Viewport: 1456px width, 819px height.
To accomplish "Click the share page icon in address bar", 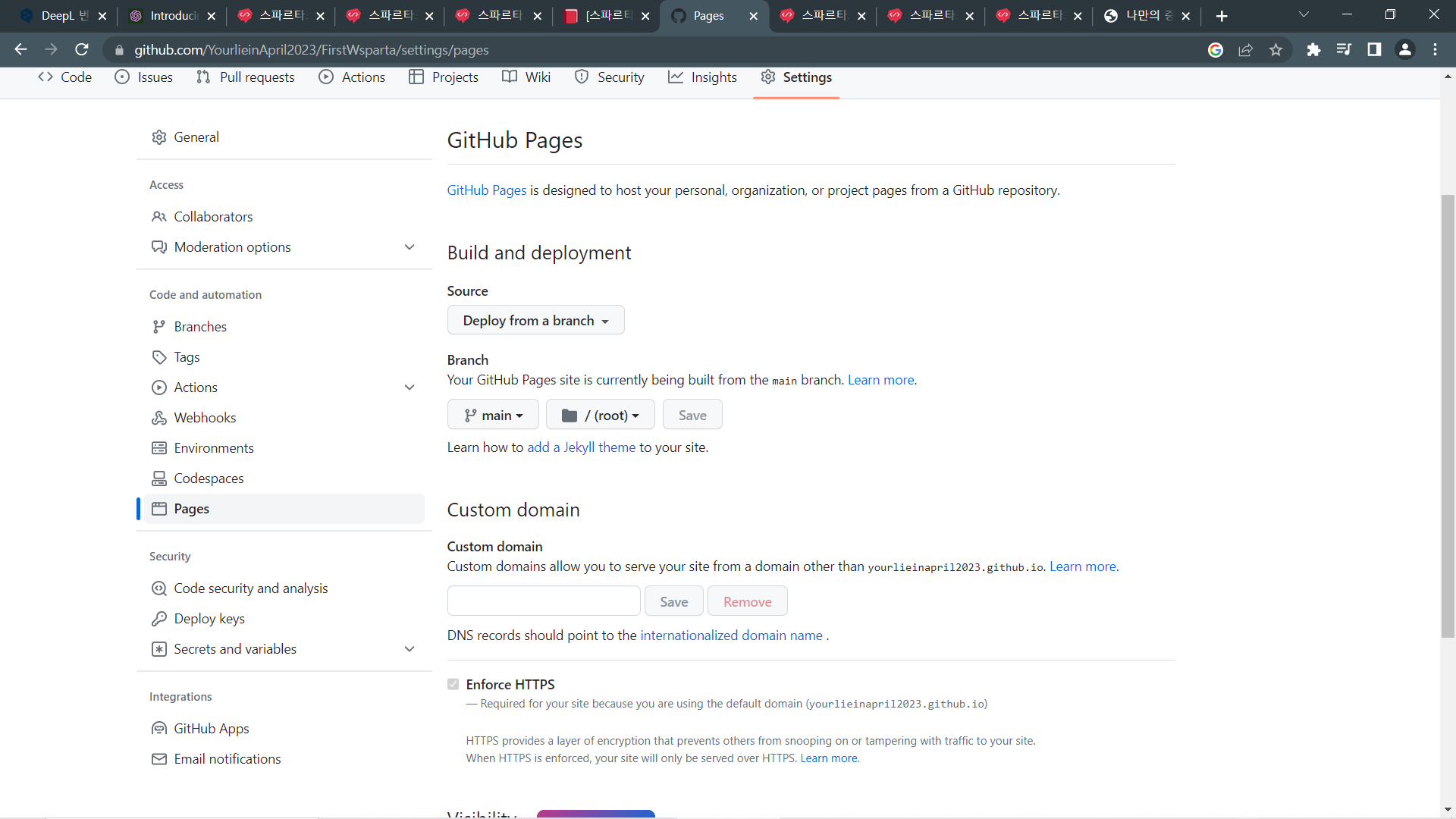I will (1245, 49).
